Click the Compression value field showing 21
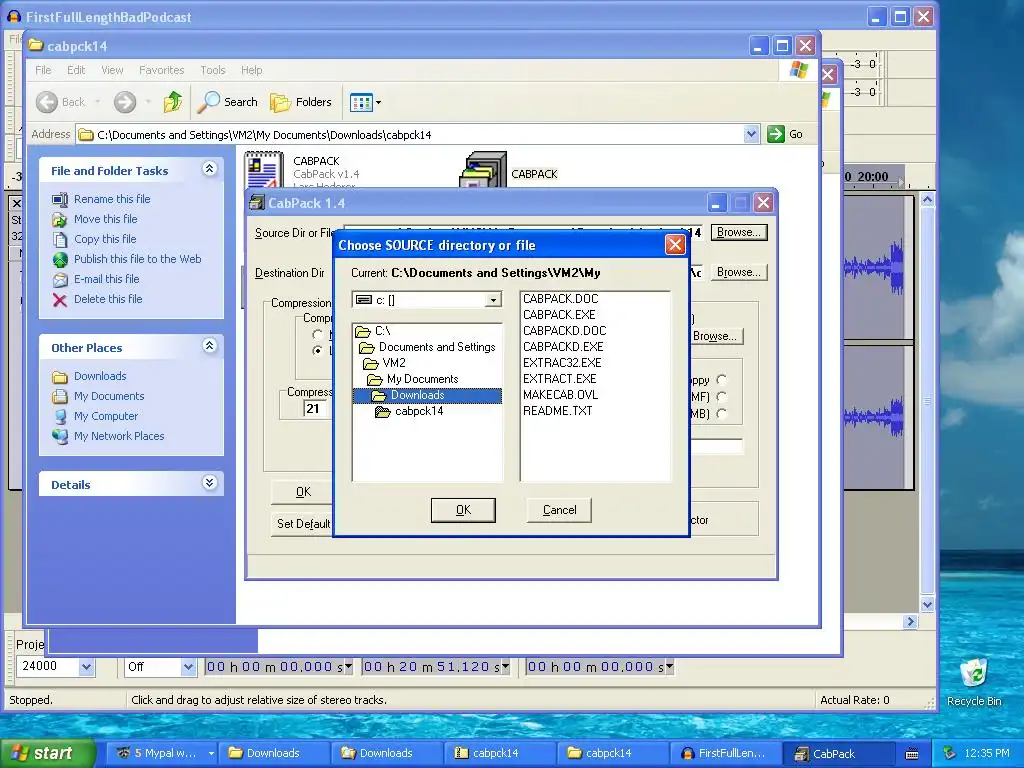Screen dimensions: 1024x768 (315, 409)
